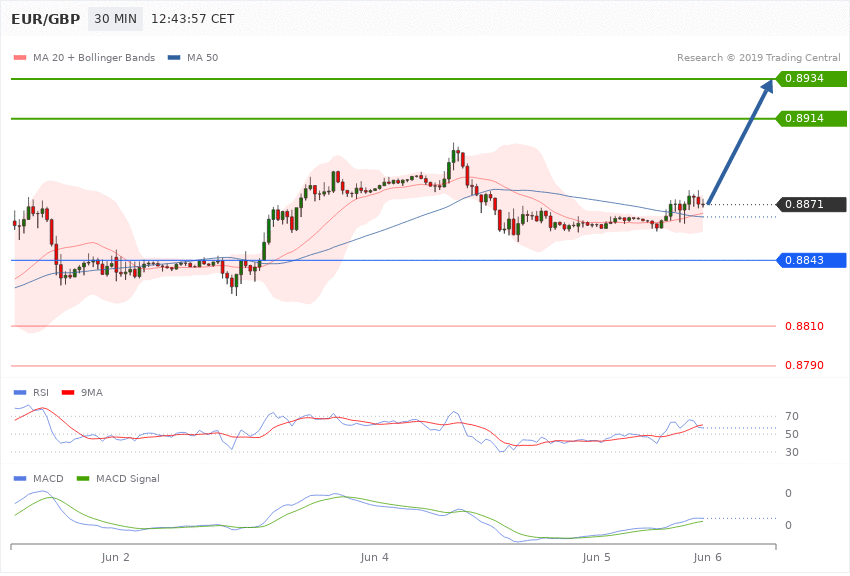Click the MACD blue legend swatch

(20, 478)
